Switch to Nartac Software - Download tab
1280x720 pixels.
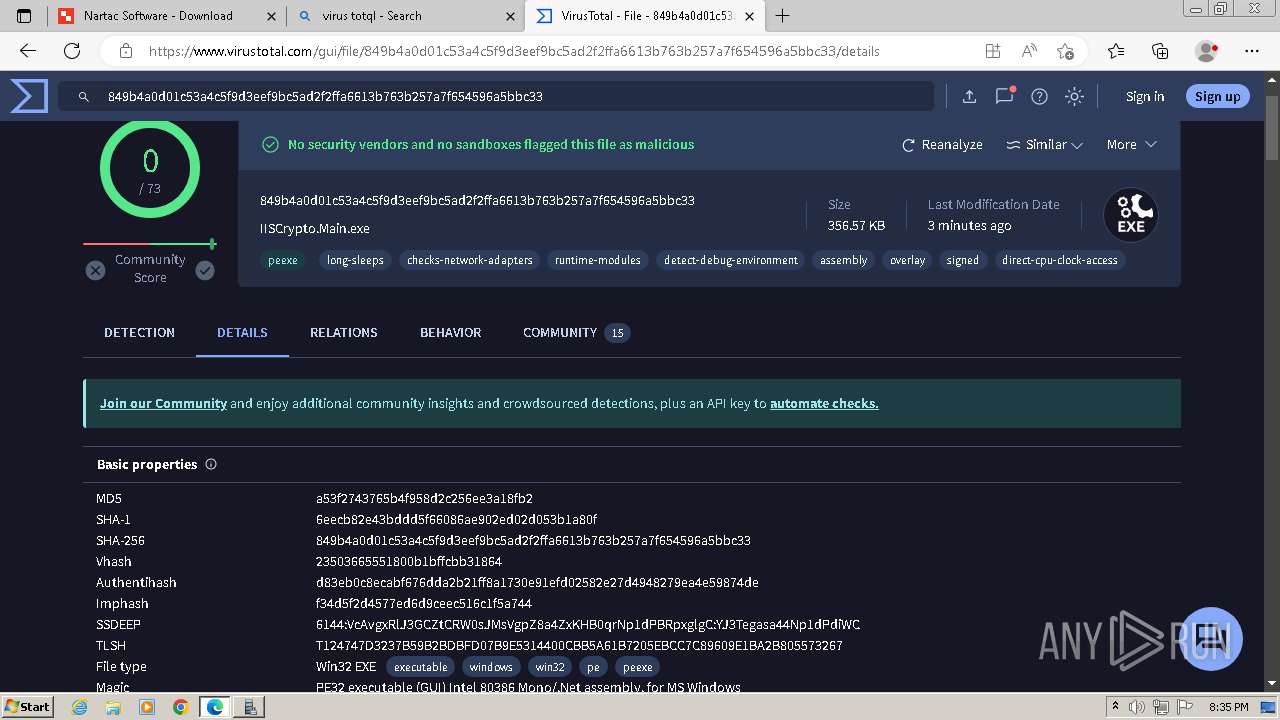167,16
